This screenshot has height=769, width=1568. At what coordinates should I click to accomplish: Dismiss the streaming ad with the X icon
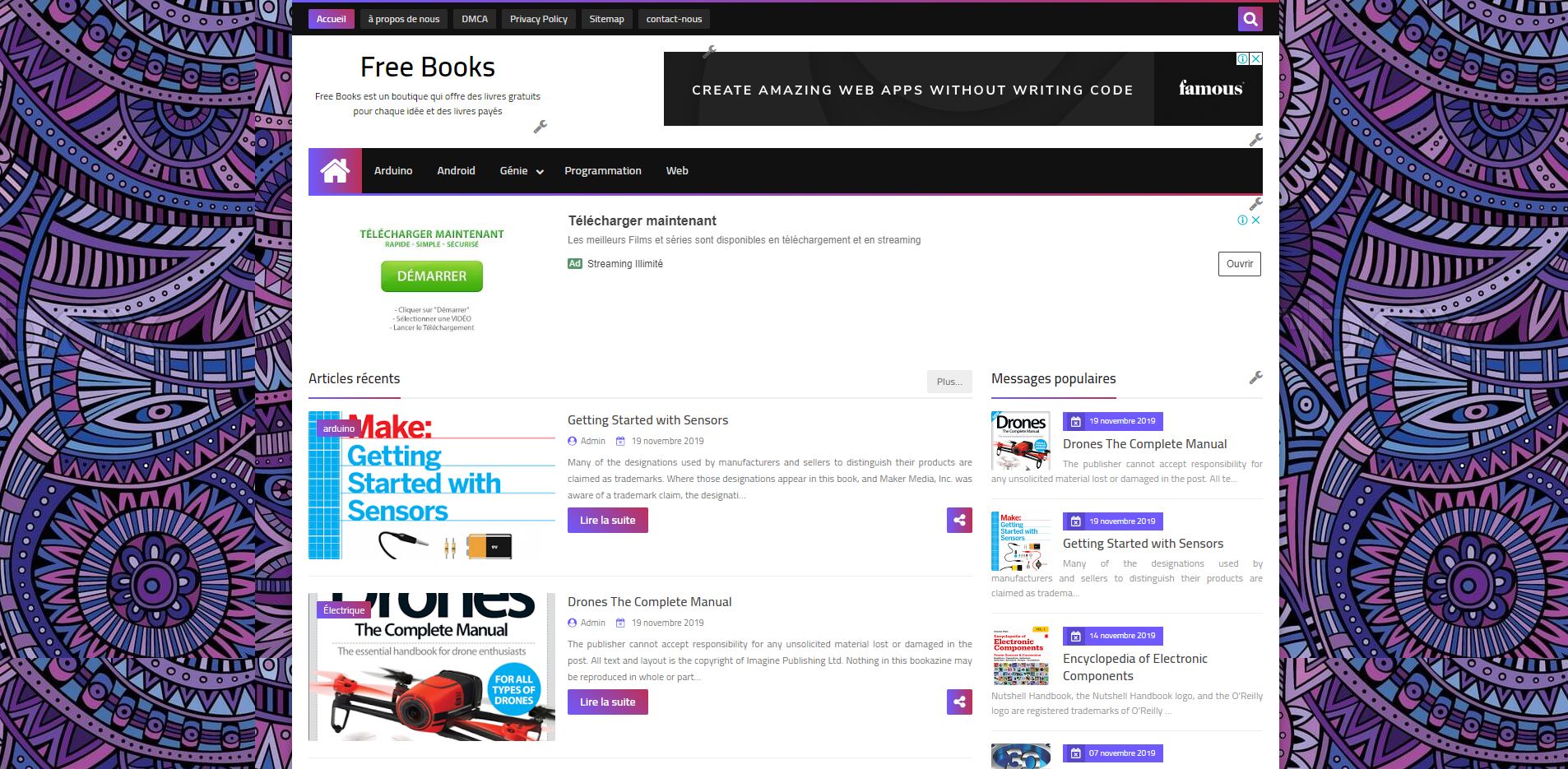pyautogui.click(x=1254, y=220)
